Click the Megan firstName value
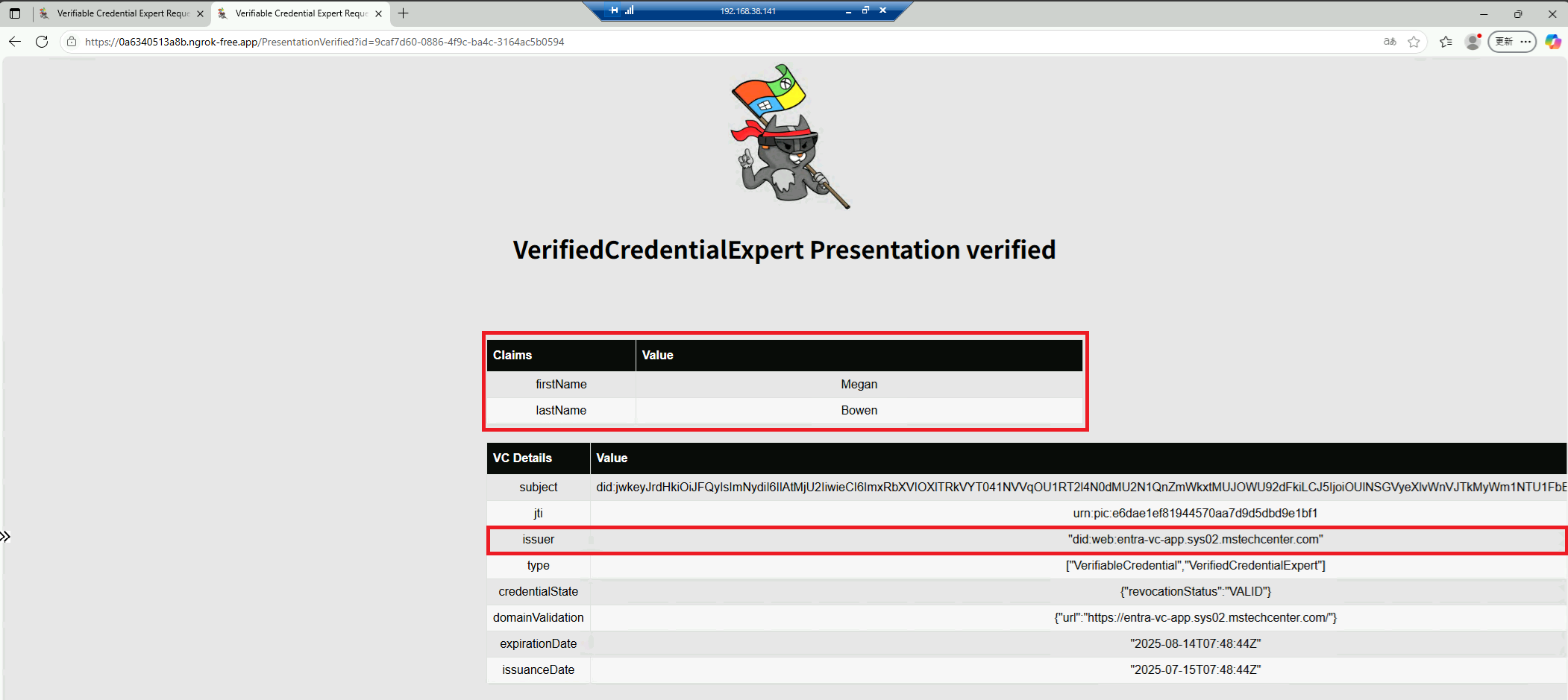The width and height of the screenshot is (1568, 700). pyautogui.click(x=859, y=385)
